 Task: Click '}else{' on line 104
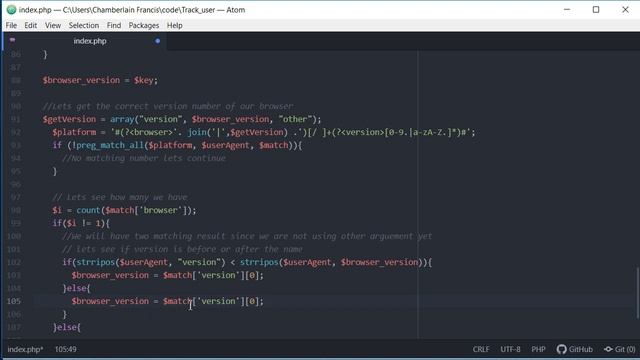point(76,288)
